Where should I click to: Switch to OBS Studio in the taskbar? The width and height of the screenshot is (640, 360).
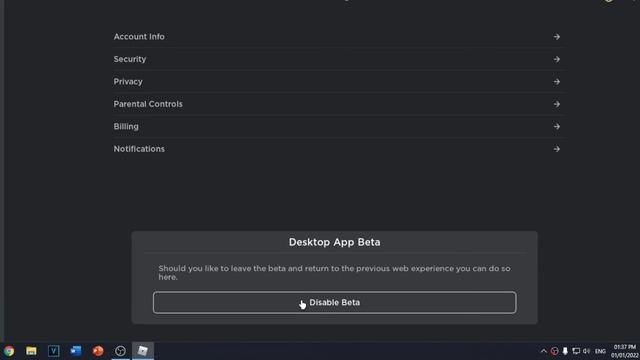coord(120,351)
